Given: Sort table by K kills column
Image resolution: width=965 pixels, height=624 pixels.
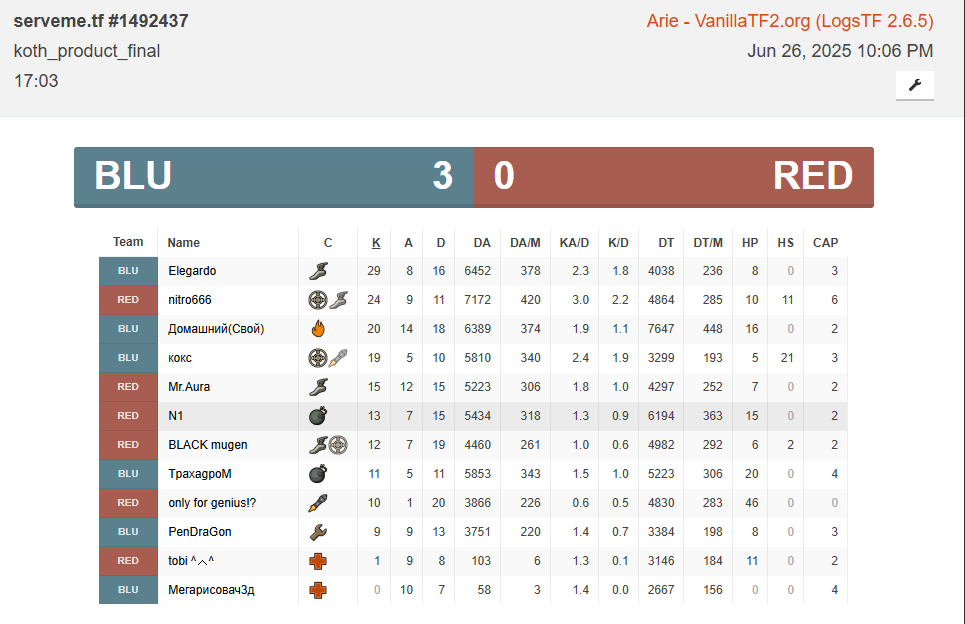Looking at the screenshot, I should point(376,242).
